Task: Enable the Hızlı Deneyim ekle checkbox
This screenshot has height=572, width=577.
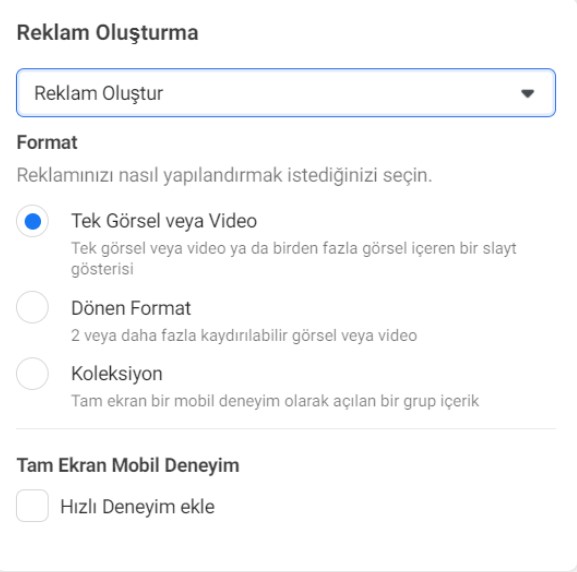Action: coord(32,506)
